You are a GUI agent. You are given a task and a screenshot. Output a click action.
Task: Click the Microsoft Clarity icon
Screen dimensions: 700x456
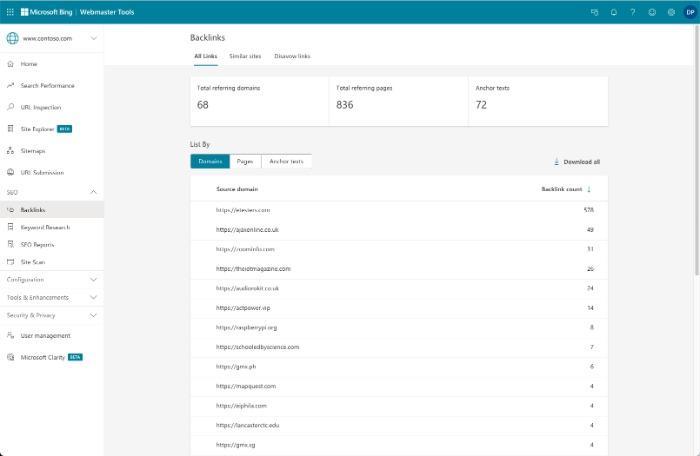[x=11, y=357]
